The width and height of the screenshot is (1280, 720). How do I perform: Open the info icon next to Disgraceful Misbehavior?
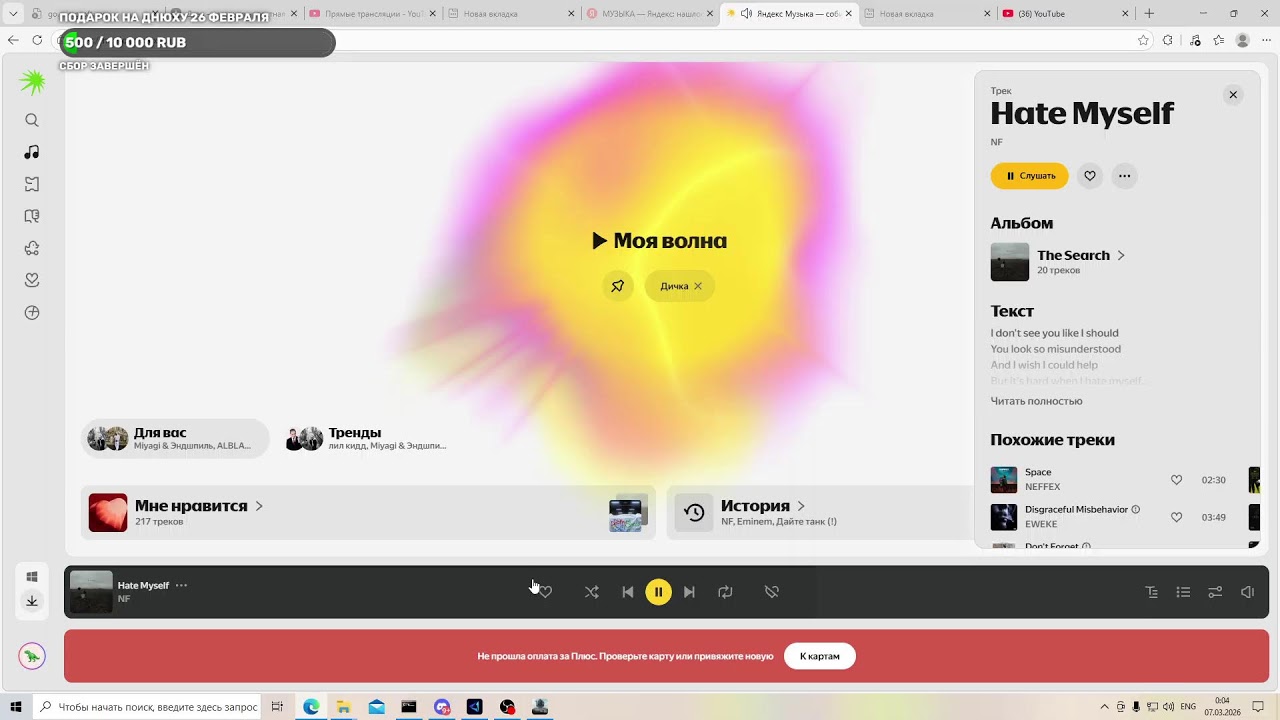pos(1135,510)
